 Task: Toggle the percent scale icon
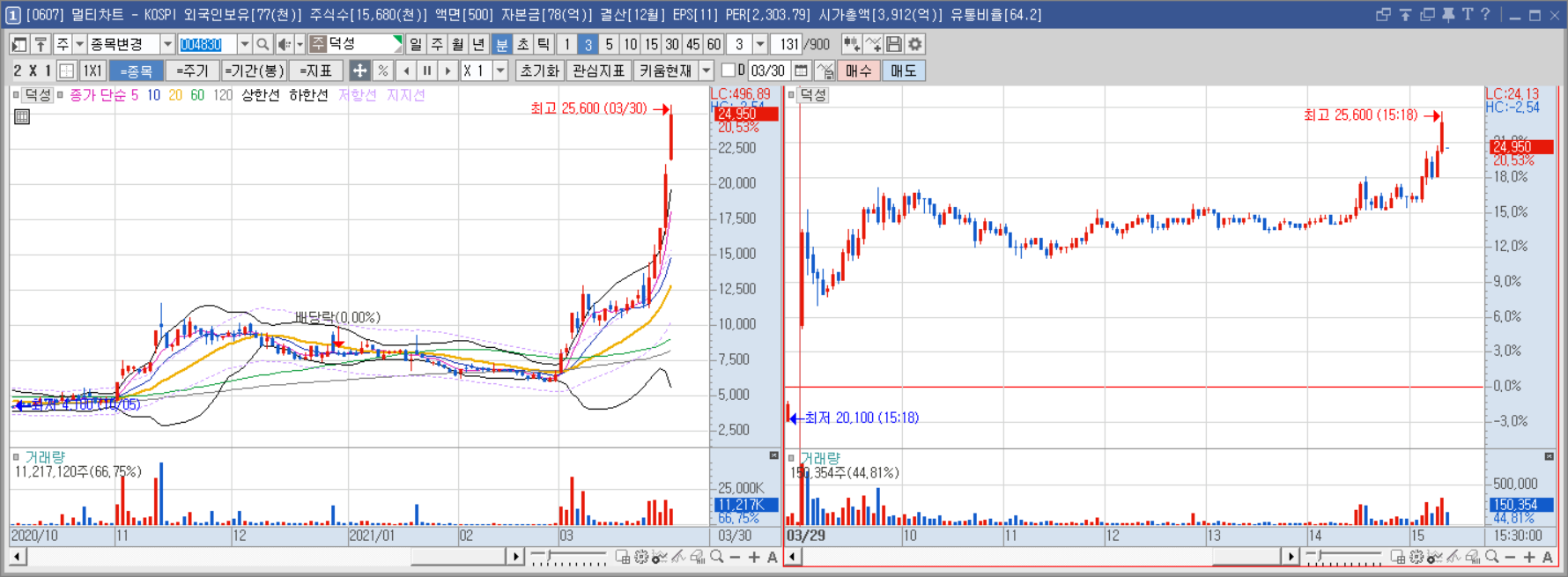click(382, 70)
